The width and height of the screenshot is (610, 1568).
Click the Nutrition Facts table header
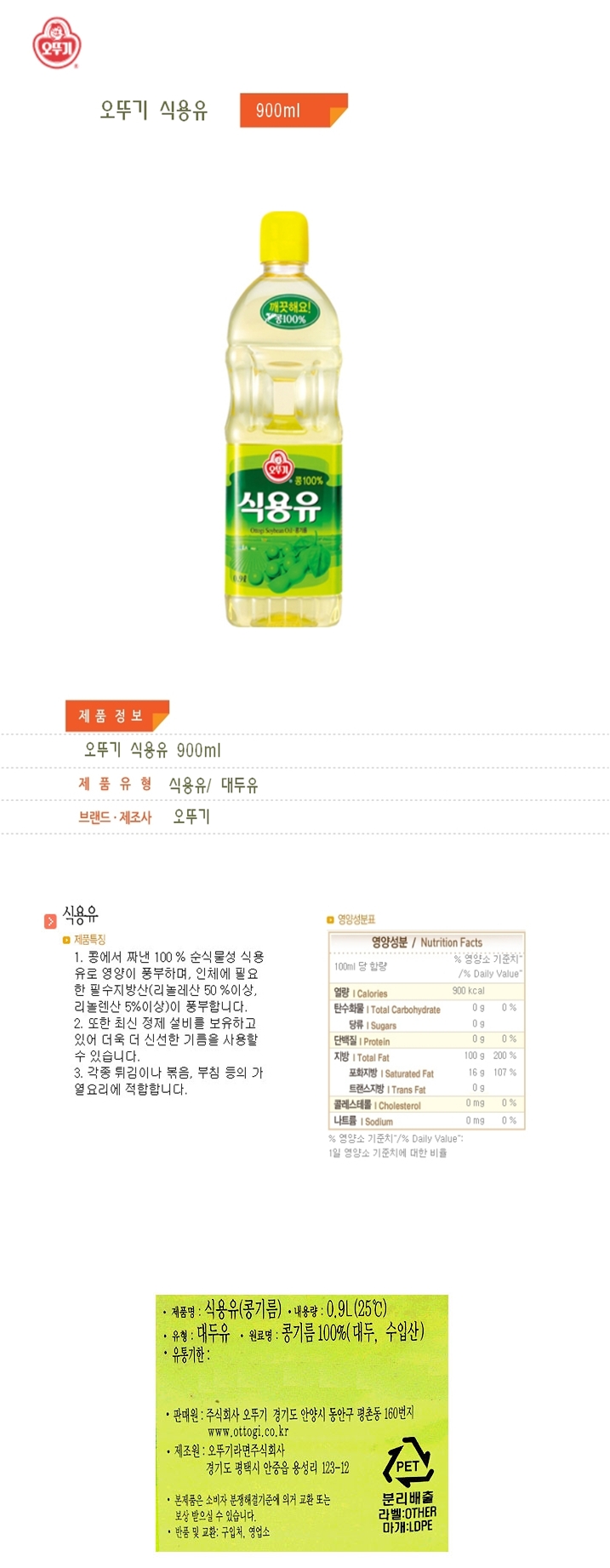point(426,942)
